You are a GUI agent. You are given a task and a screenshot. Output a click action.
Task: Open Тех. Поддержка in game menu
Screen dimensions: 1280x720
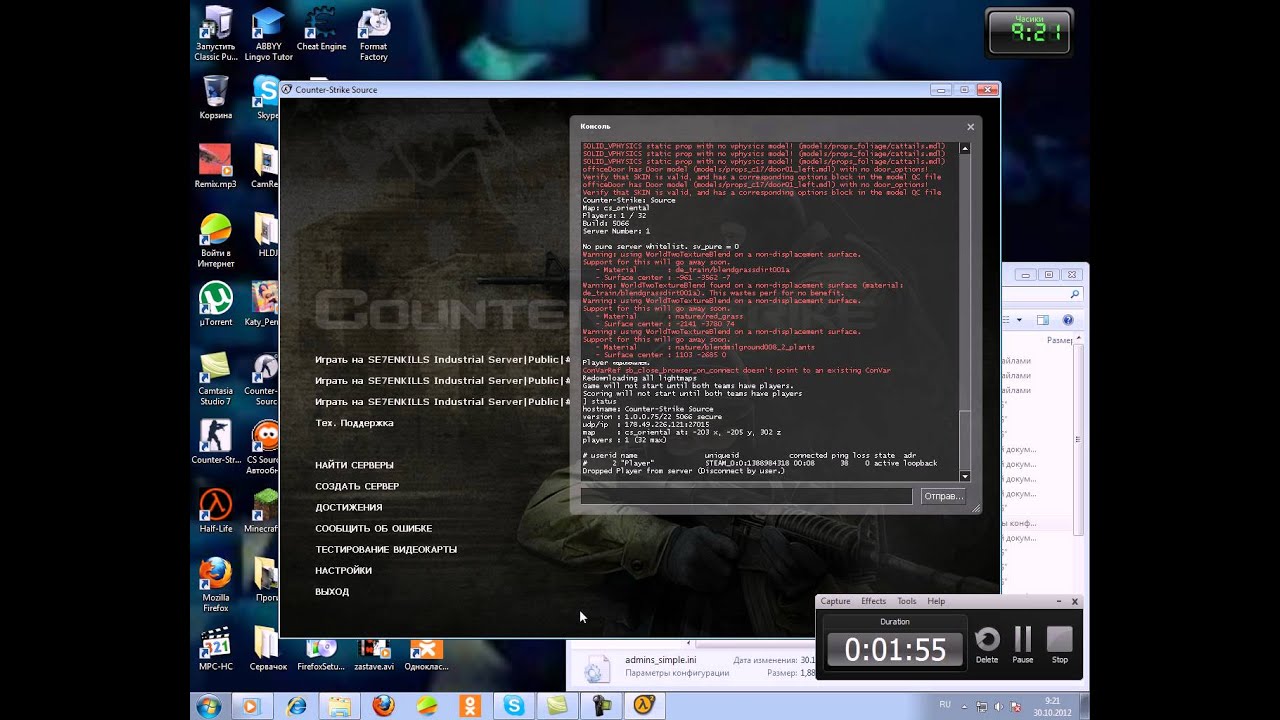(354, 423)
